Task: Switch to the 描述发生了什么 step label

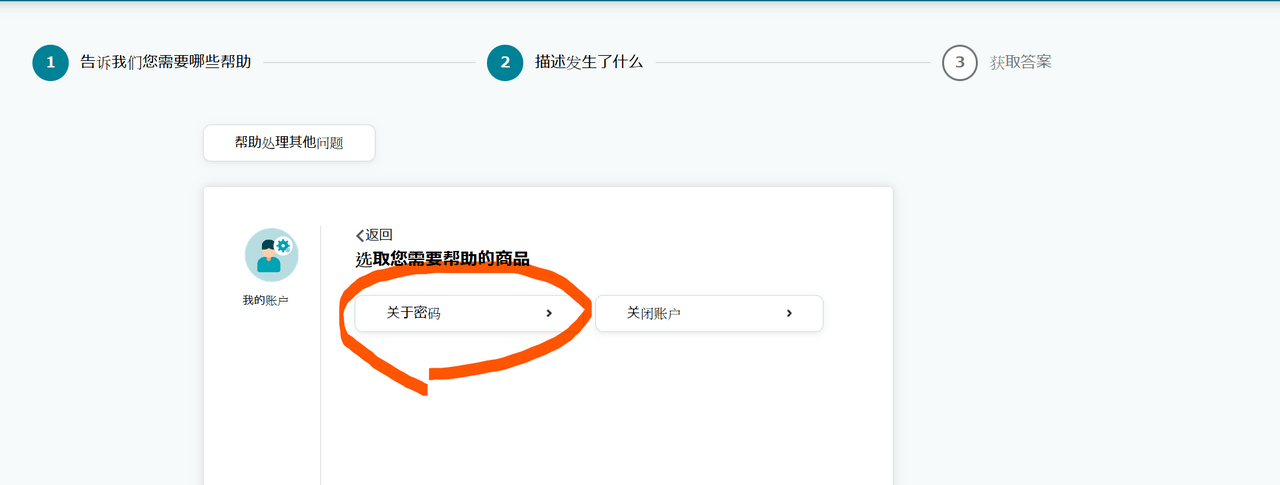Action: tap(589, 62)
